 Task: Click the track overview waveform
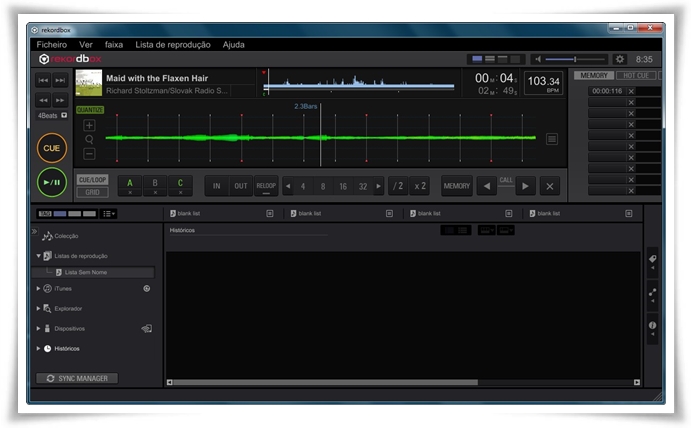[359, 84]
